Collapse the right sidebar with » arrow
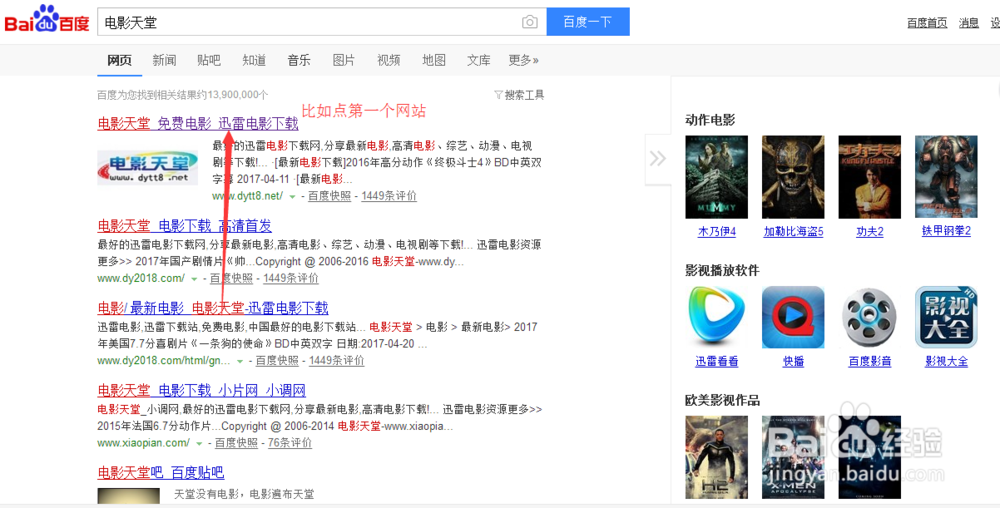Screen dimensions: 1000x508 click(658, 159)
